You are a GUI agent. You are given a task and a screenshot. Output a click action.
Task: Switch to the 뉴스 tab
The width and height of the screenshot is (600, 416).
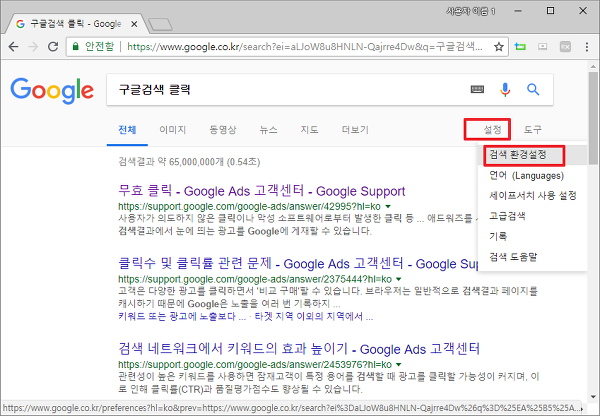tap(268, 130)
